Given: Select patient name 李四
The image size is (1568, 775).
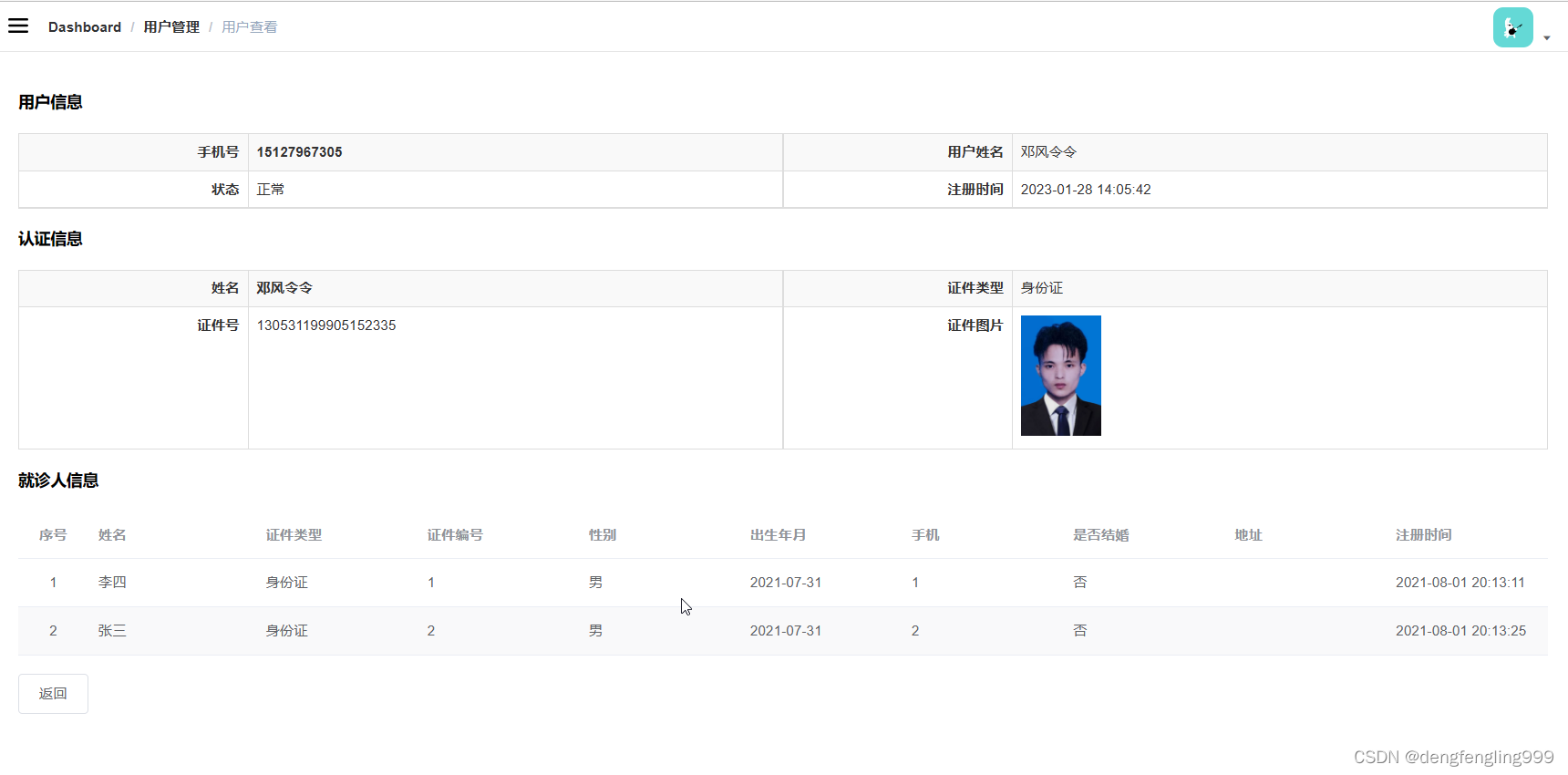Looking at the screenshot, I should [x=112, y=583].
